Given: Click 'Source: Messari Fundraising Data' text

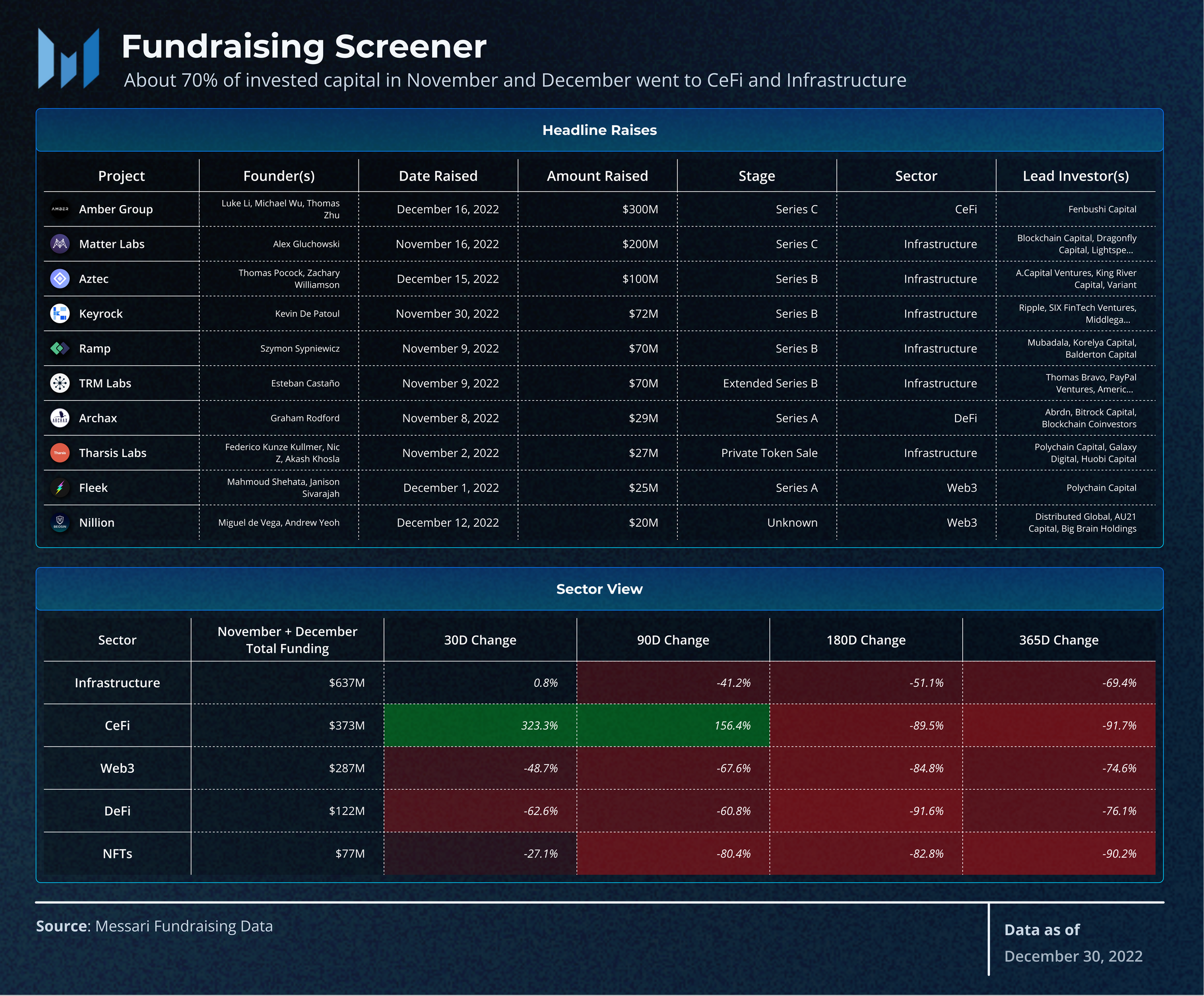Looking at the screenshot, I should (154, 926).
